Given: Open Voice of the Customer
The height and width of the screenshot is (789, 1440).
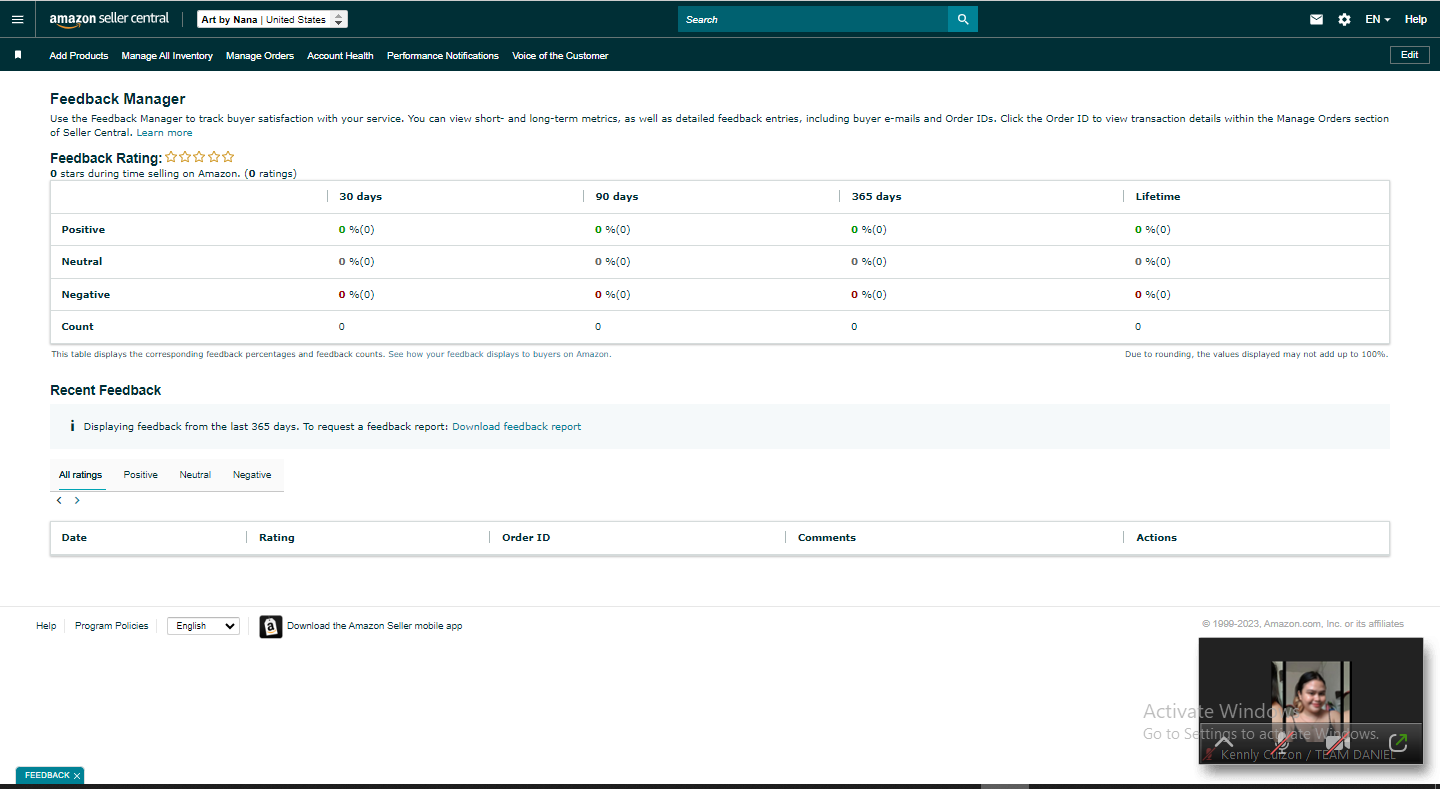Looking at the screenshot, I should (560, 56).
